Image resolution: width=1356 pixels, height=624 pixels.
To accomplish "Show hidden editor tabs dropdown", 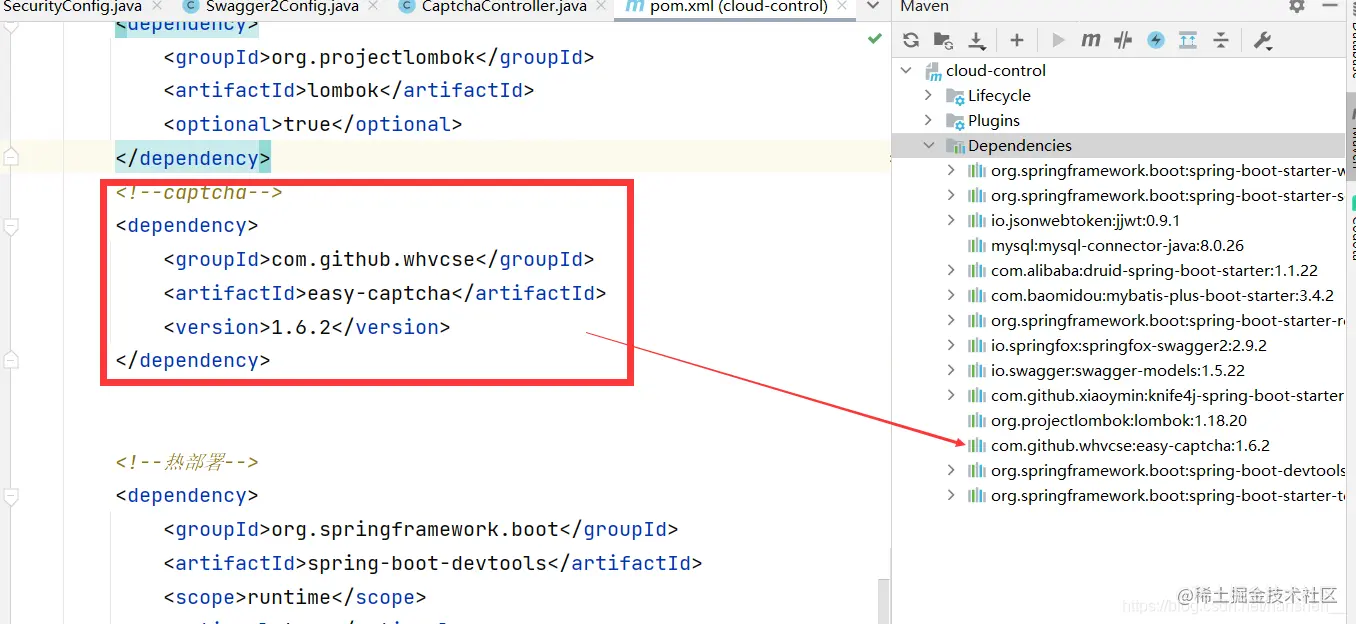I will click(x=873, y=6).
